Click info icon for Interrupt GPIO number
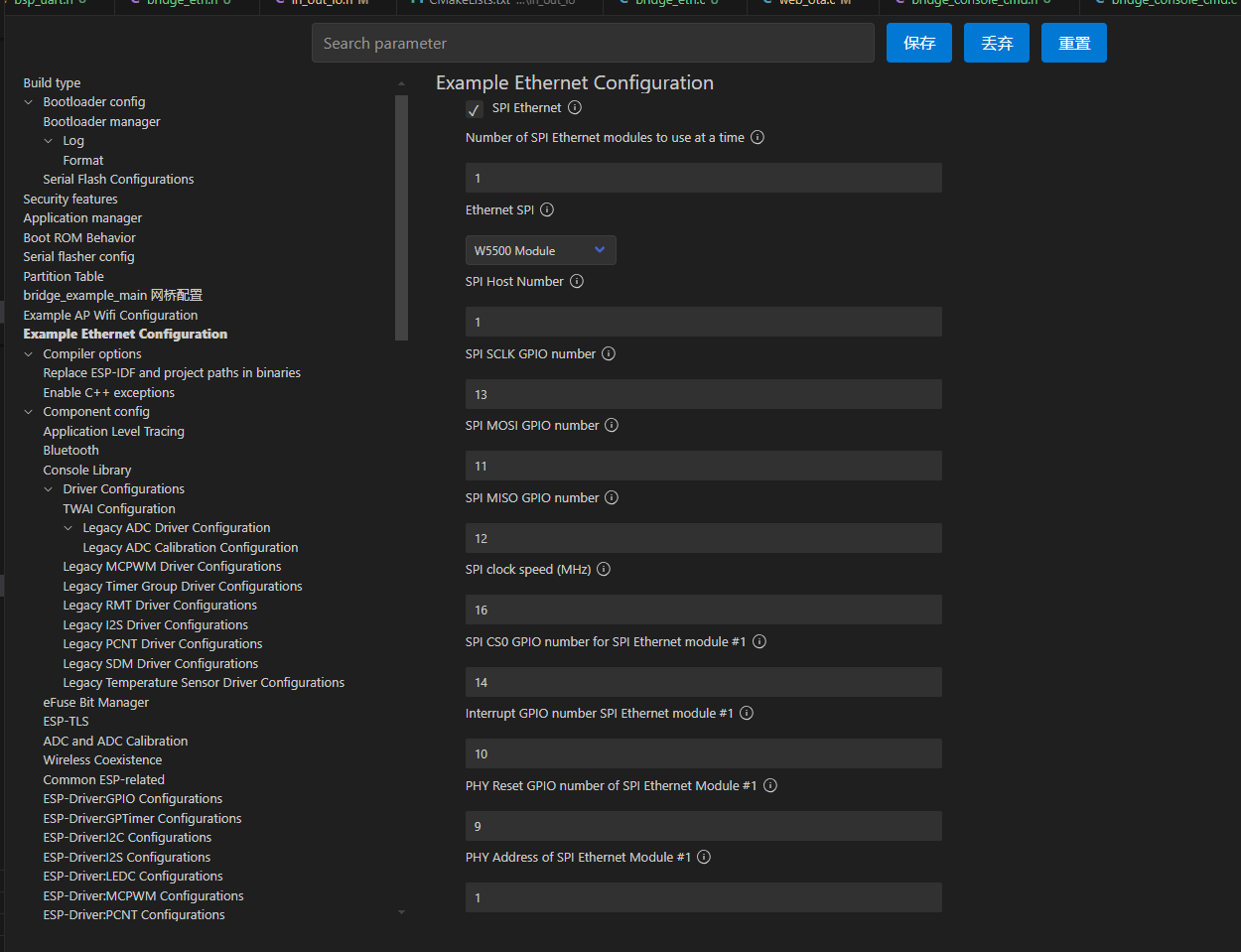Image resolution: width=1241 pixels, height=952 pixels. [747, 714]
